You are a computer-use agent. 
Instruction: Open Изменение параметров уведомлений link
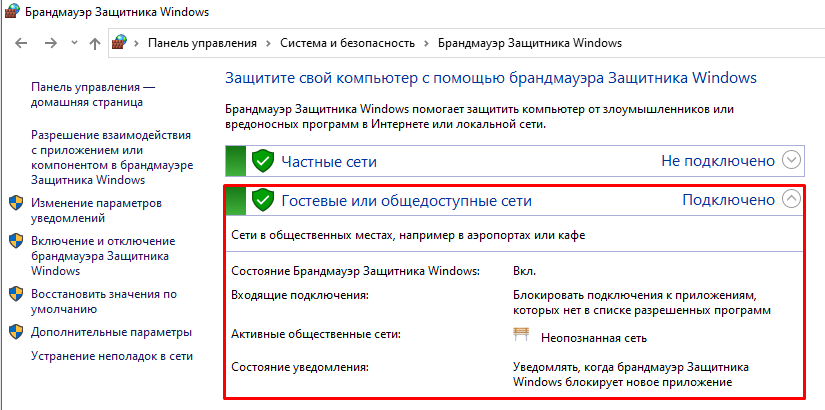click(96, 210)
